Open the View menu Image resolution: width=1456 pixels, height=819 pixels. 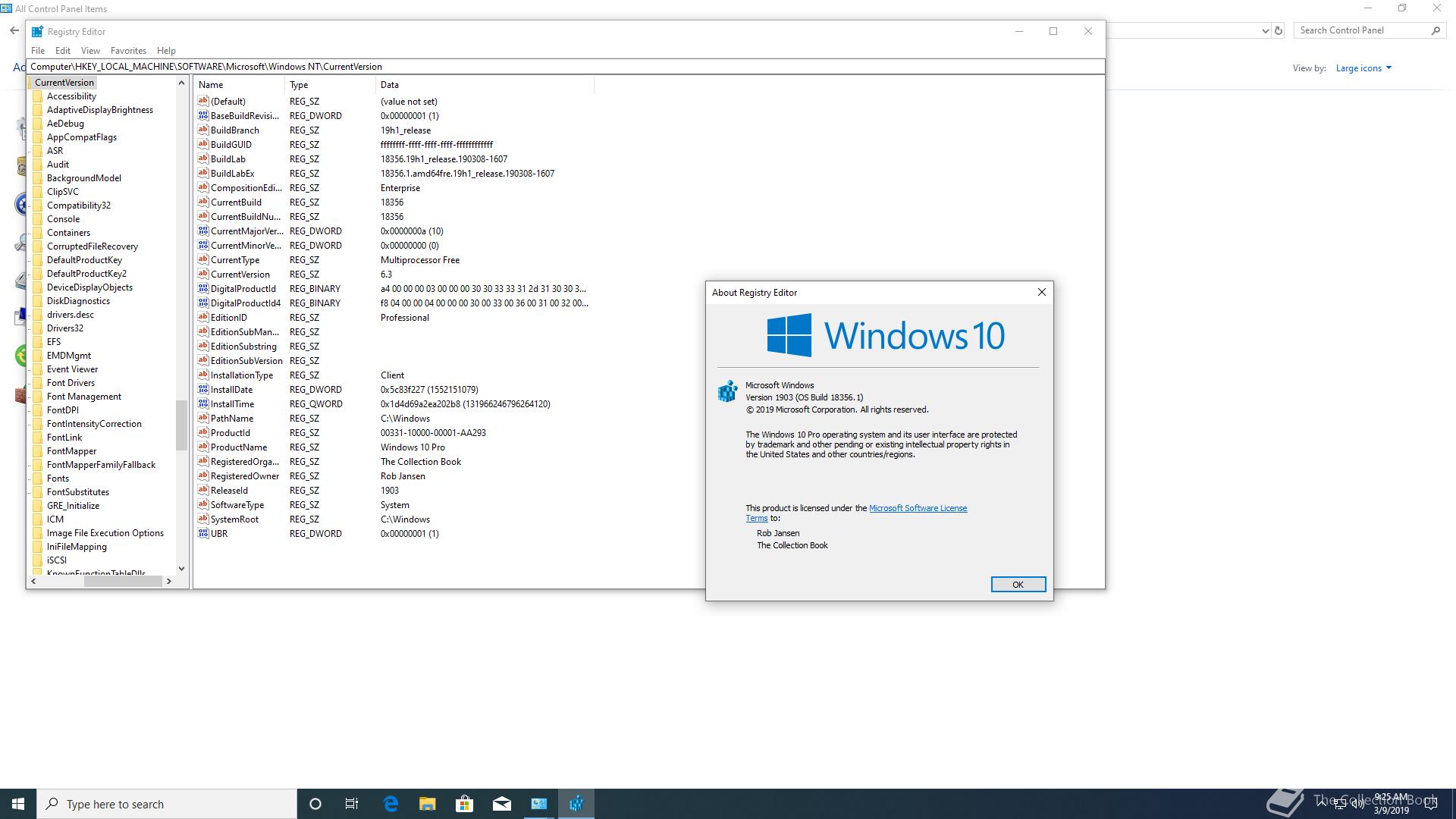pyautogui.click(x=90, y=51)
